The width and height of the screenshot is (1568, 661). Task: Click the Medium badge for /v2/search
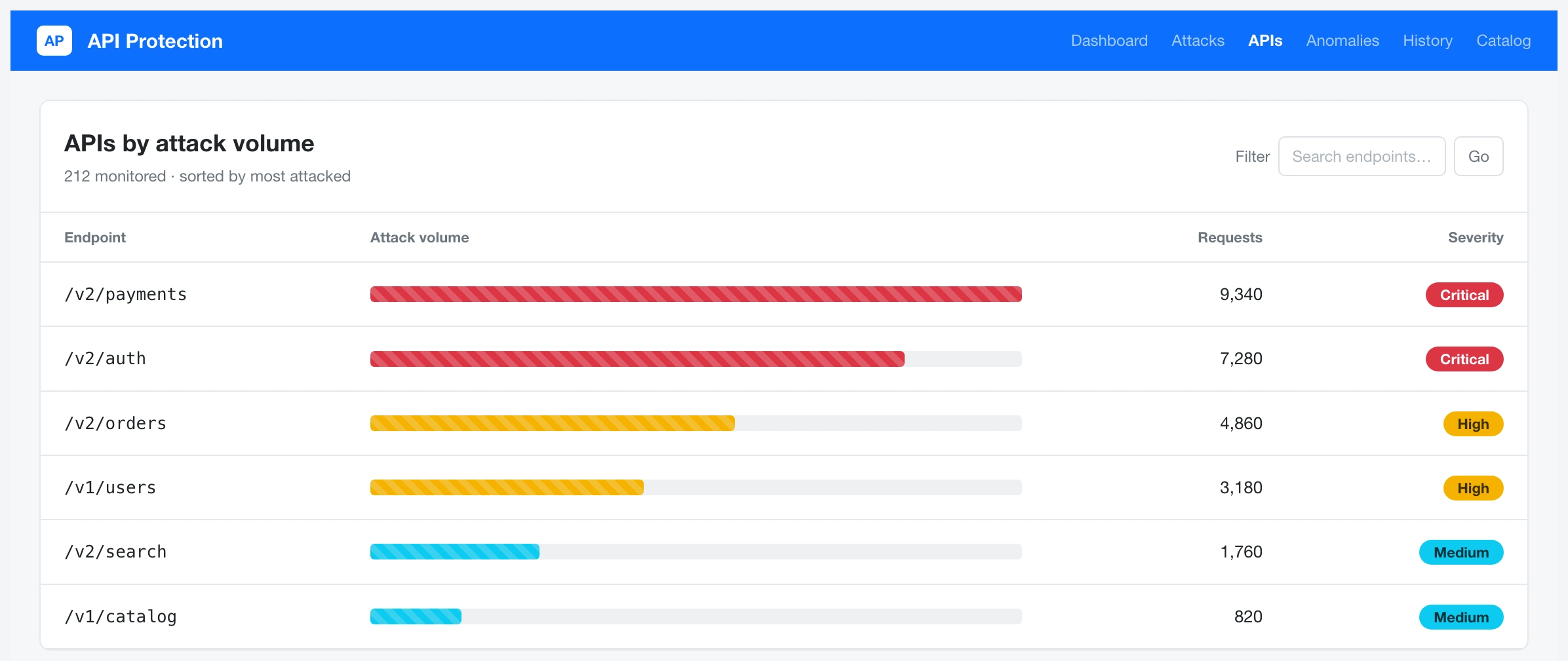[1460, 552]
